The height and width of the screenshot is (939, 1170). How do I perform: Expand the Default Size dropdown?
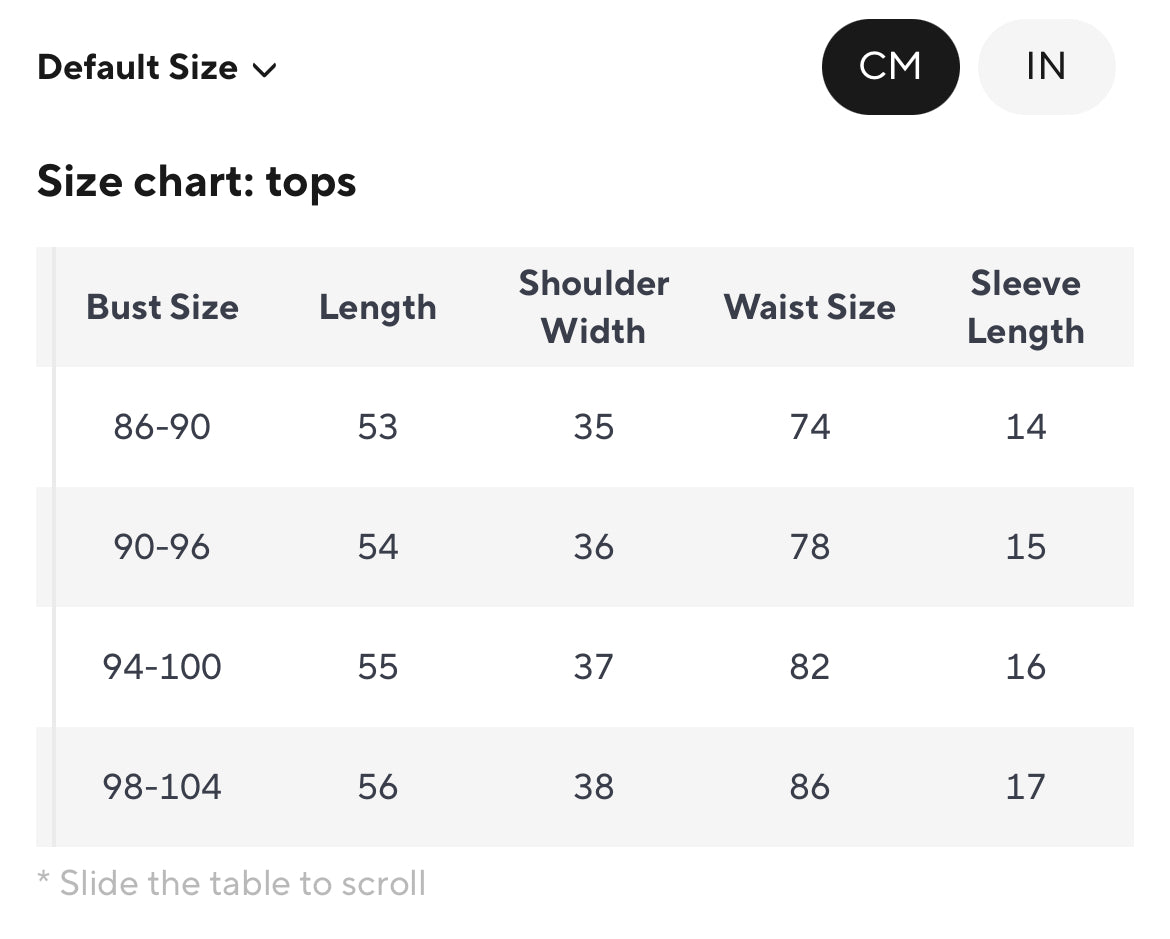click(156, 68)
